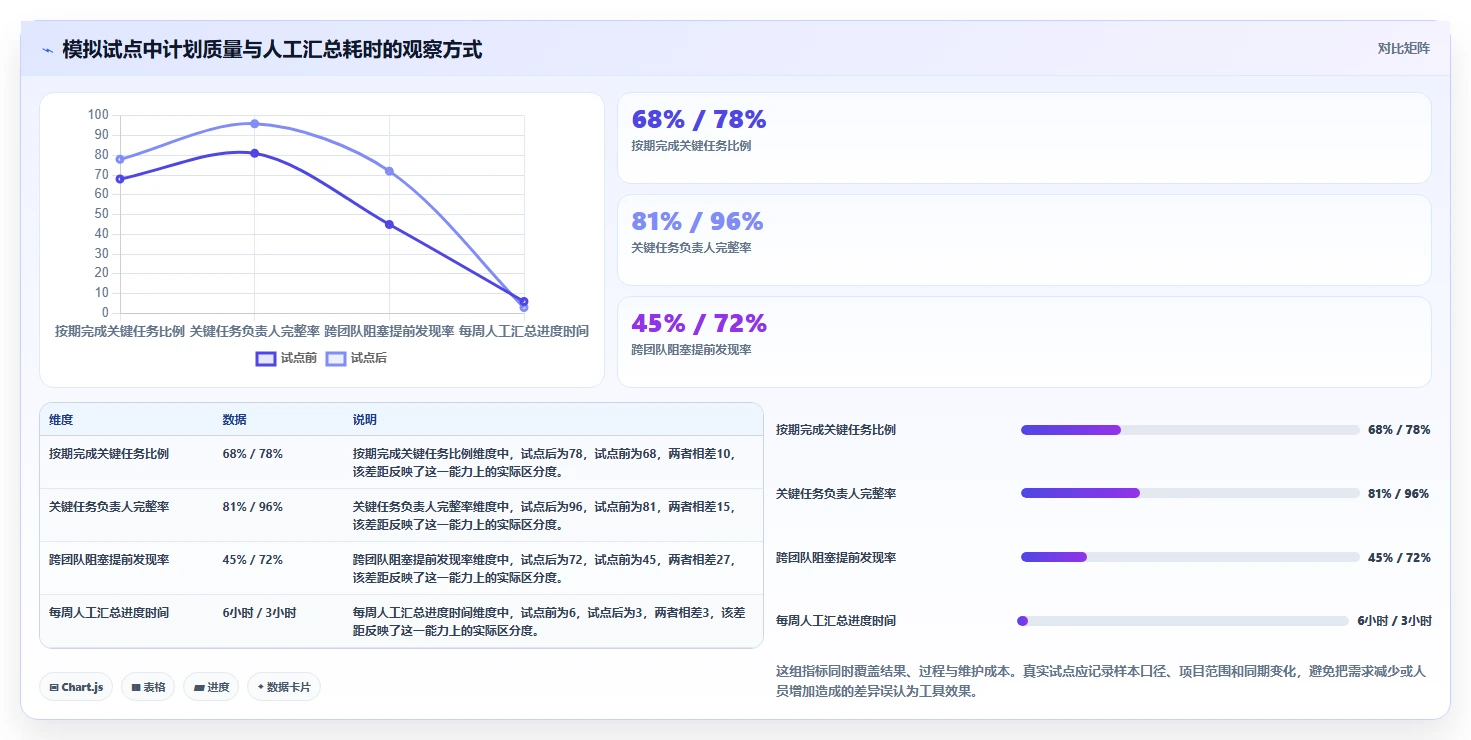The width and height of the screenshot is (1471, 740).
Task: Click 试点后 chart point at value 72
Action: [x=389, y=171]
